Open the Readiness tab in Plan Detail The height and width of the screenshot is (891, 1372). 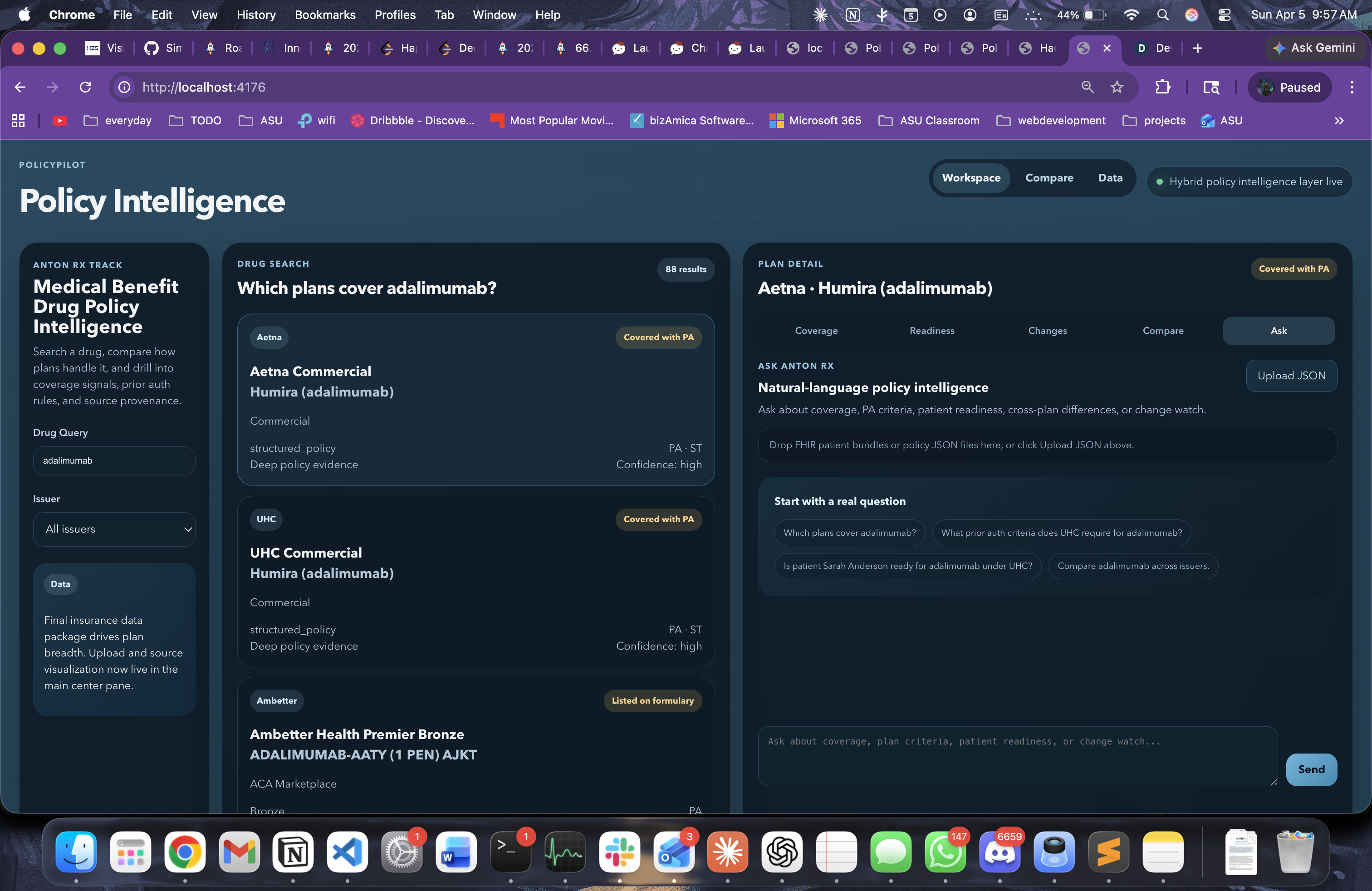click(x=931, y=331)
